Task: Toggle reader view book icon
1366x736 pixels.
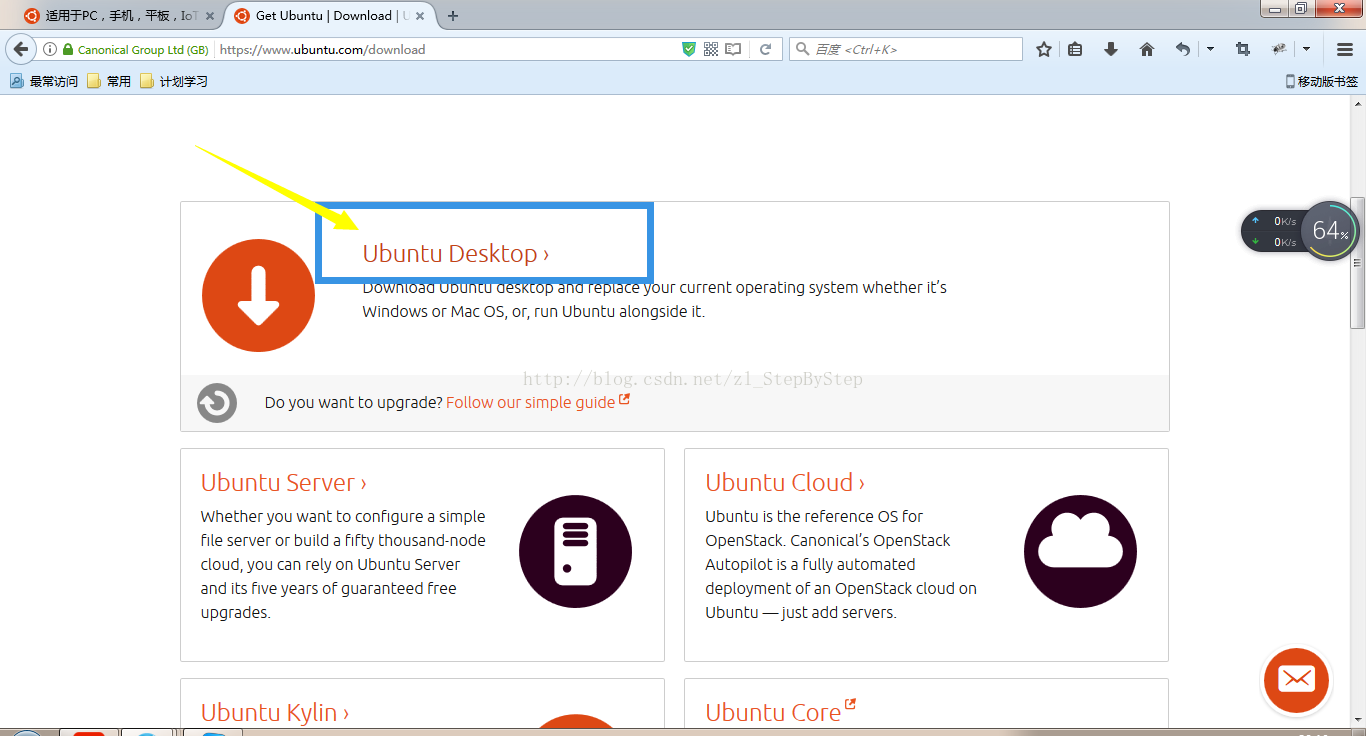Action: (x=734, y=49)
